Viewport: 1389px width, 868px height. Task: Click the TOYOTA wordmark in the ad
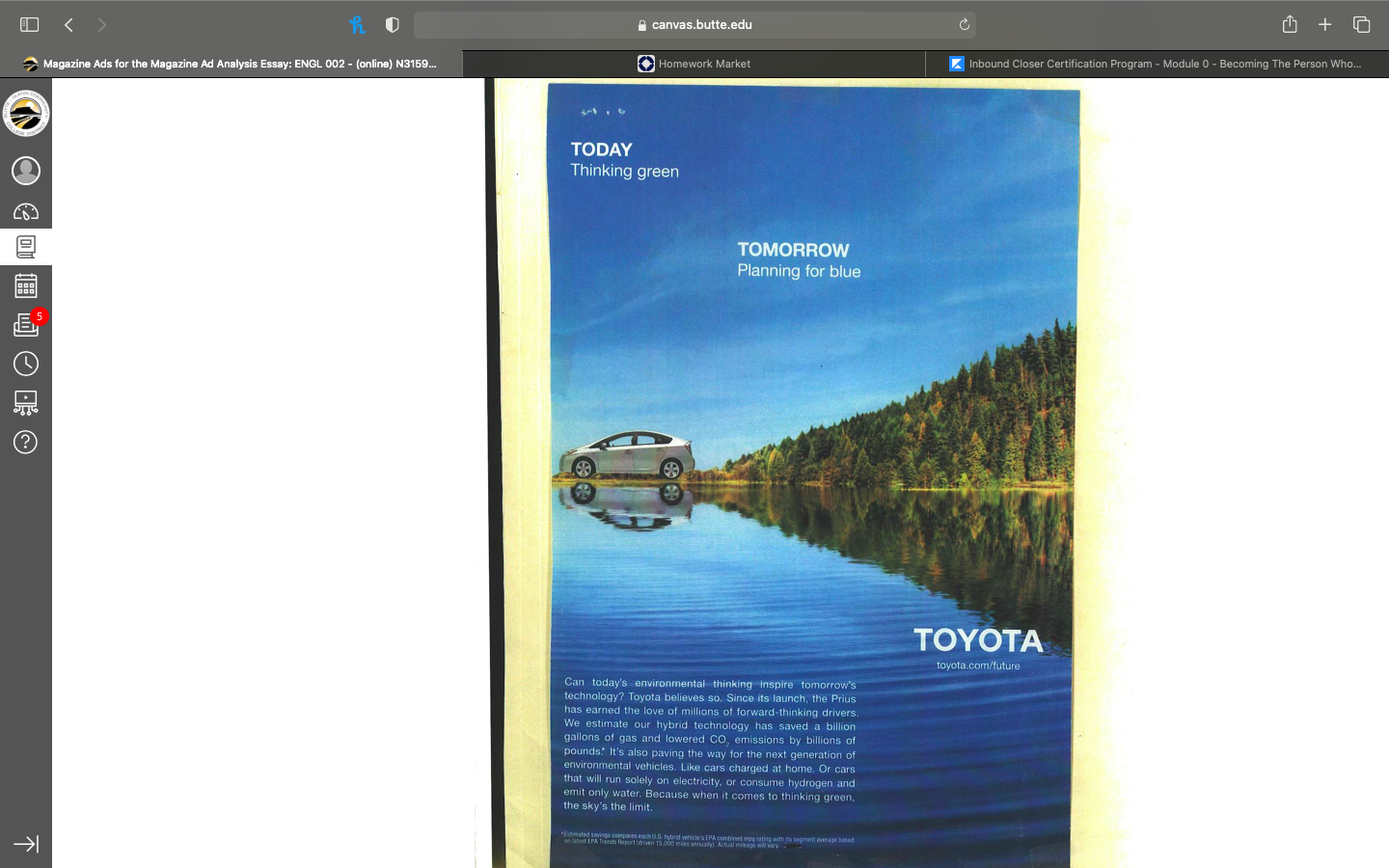[978, 640]
